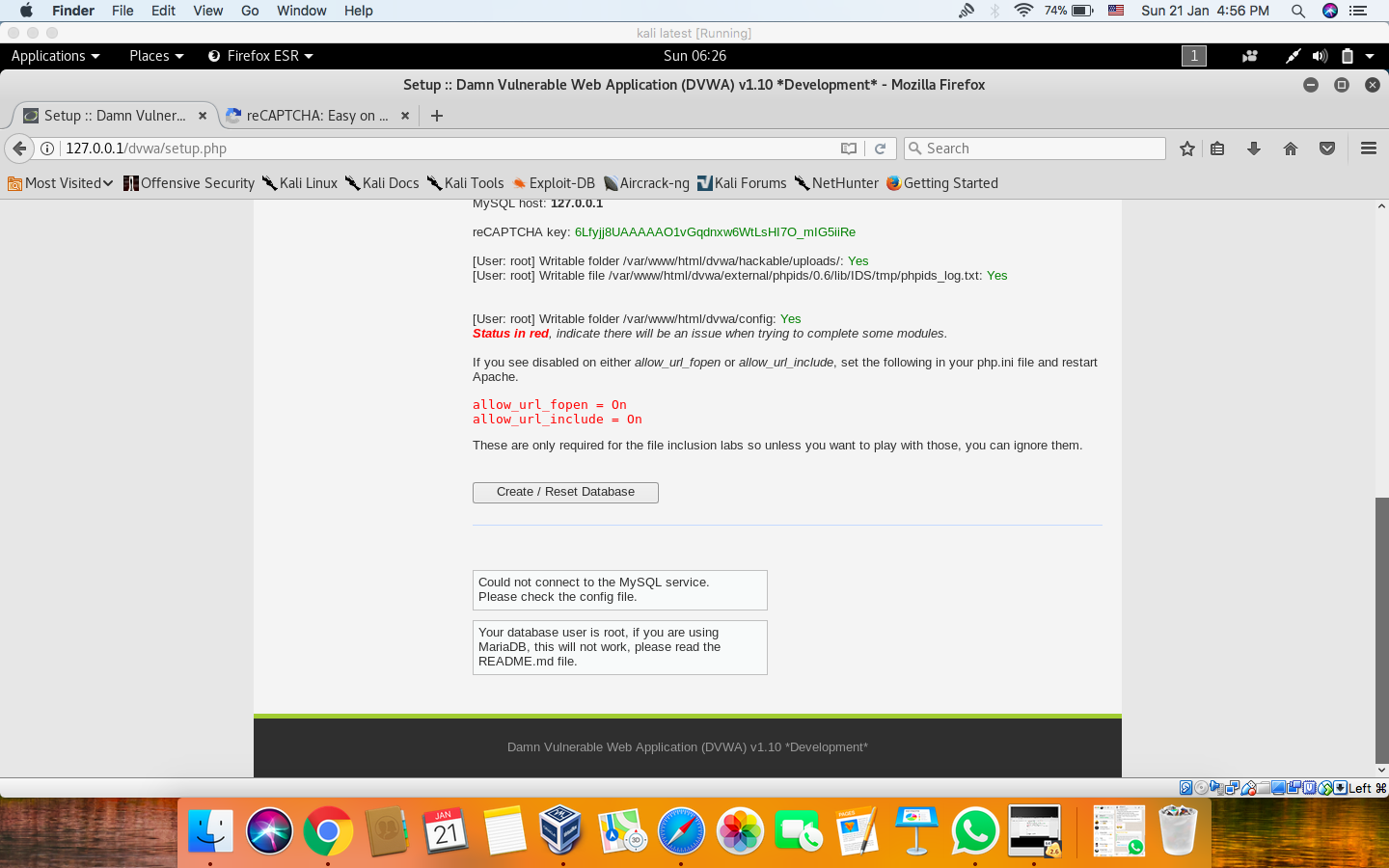Image resolution: width=1389 pixels, height=868 pixels.
Task: Select the Setup :: Damn Vulner... tab
Action: coord(115,116)
